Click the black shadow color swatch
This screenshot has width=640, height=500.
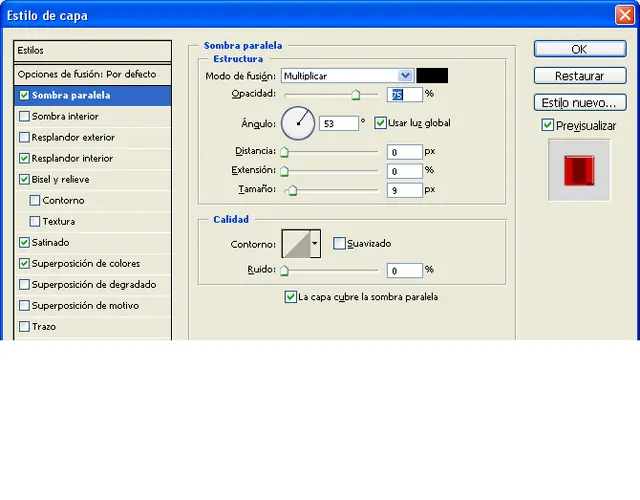[x=432, y=76]
